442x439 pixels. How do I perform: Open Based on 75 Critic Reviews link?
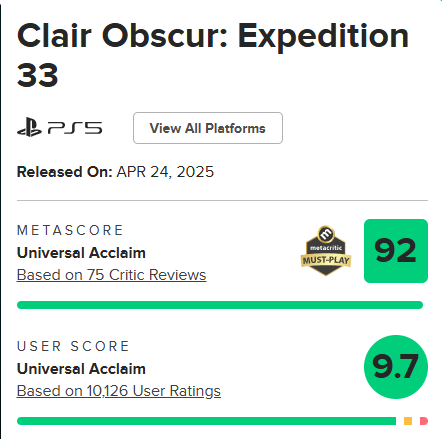(112, 275)
